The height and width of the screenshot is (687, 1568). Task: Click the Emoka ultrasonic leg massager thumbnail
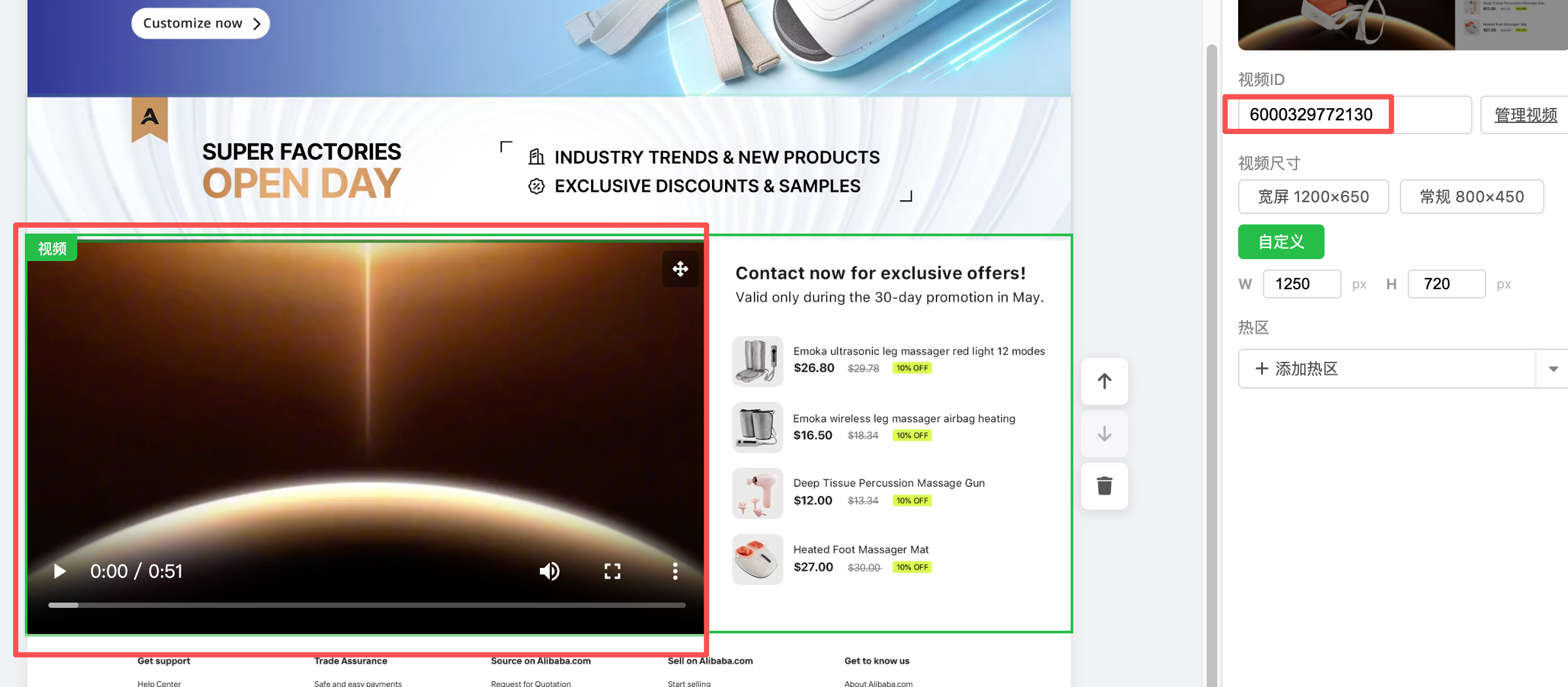[758, 361]
